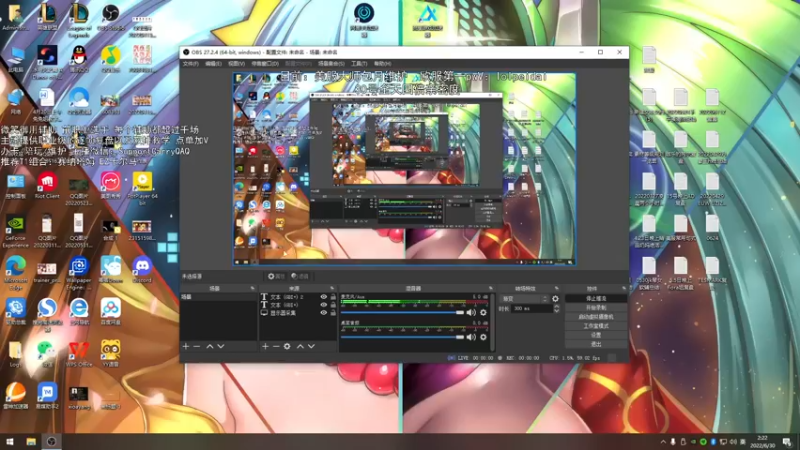Move the scene down in the Scenes panel
This screenshot has width=800, height=450.
tap(221, 346)
